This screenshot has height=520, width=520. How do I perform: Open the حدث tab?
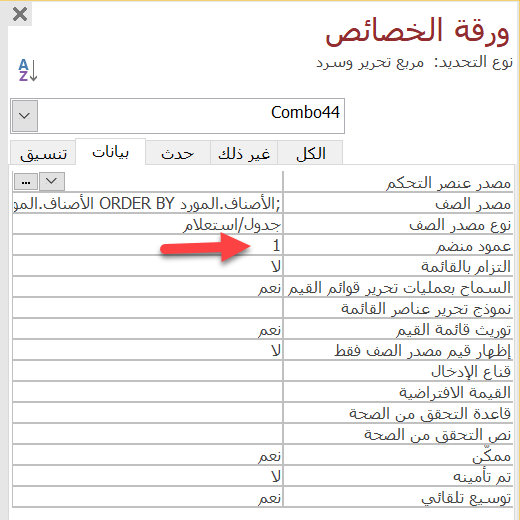(178, 154)
